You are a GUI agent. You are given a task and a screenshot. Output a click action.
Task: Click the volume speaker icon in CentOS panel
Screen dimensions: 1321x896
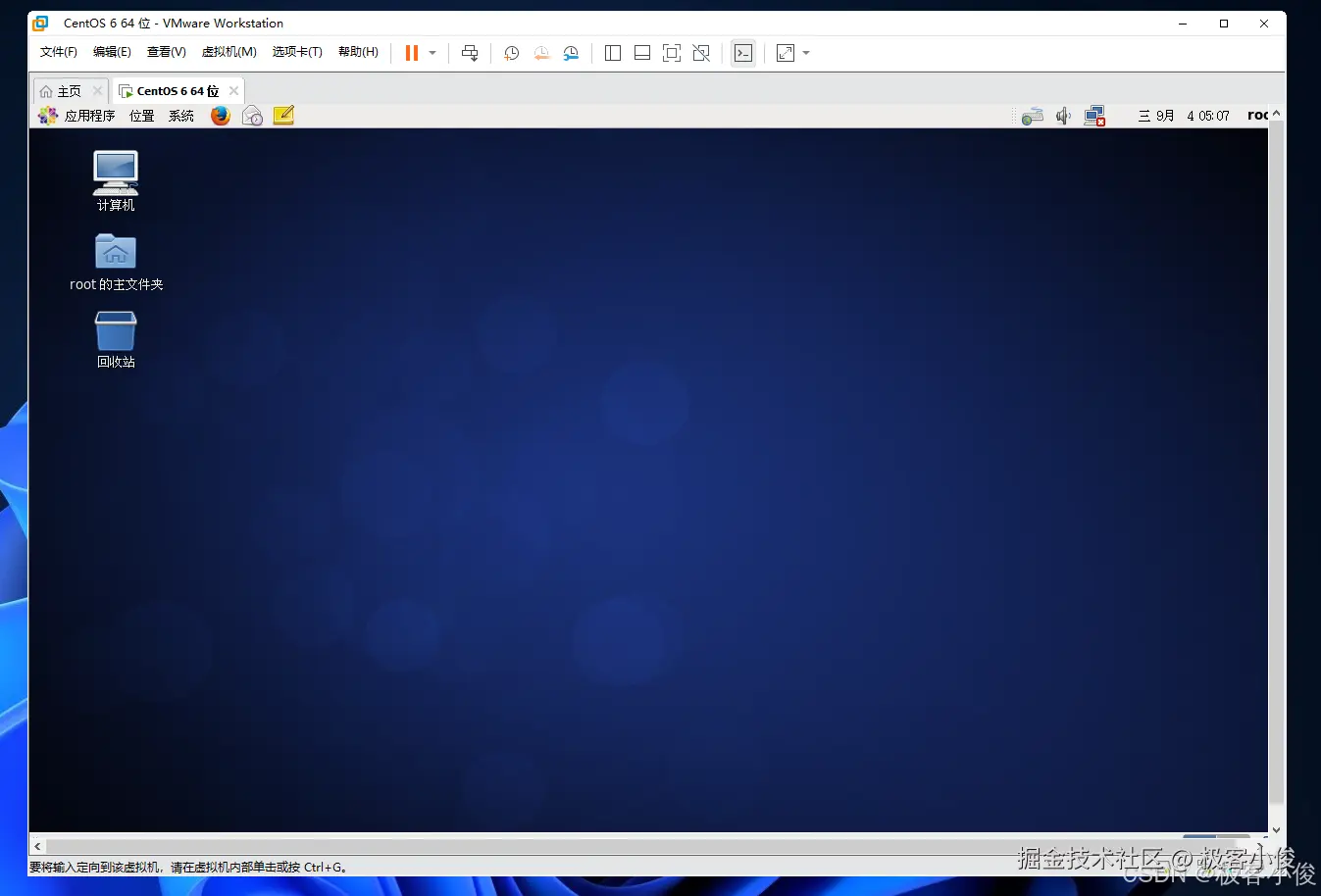coord(1063,117)
